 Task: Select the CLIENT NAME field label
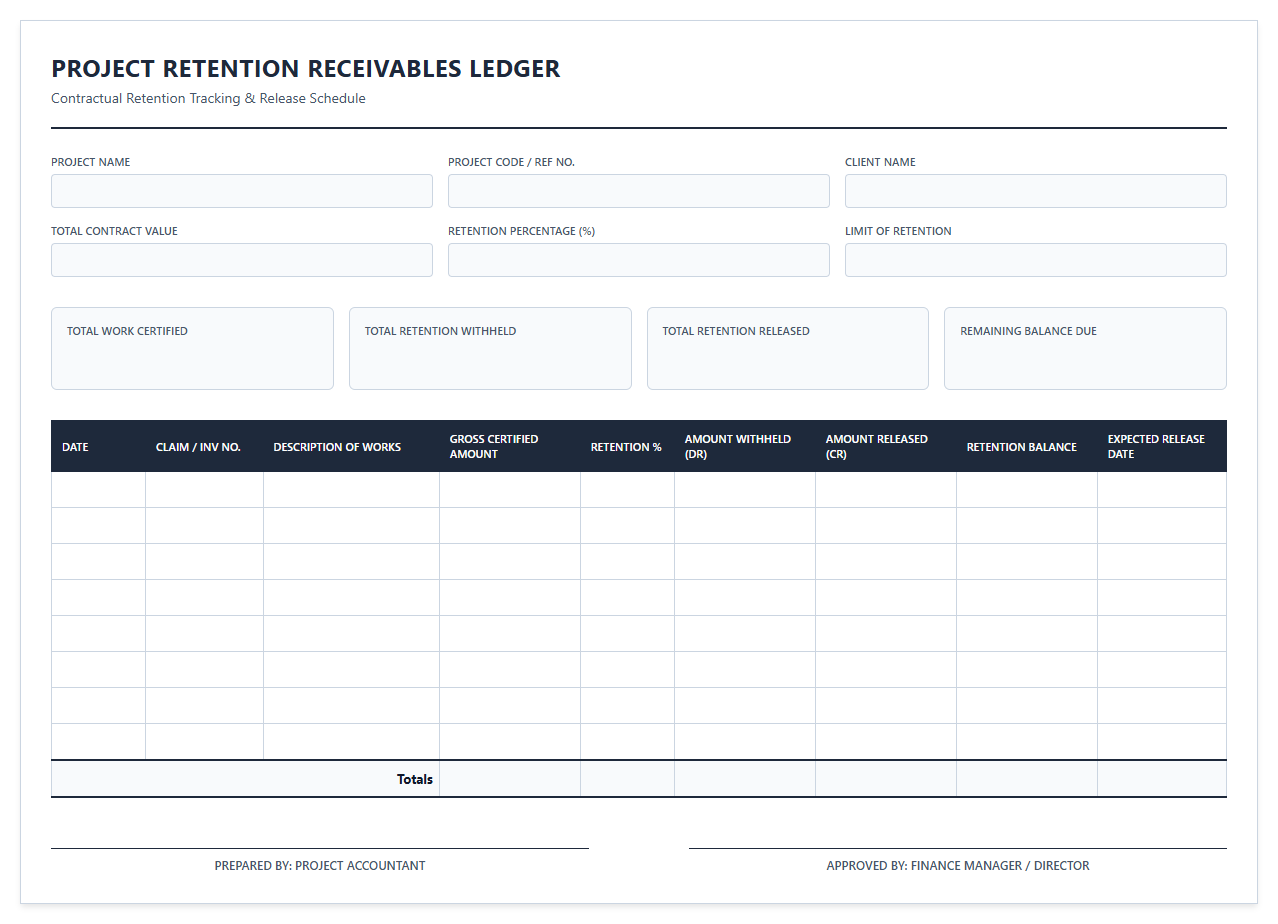coord(880,162)
